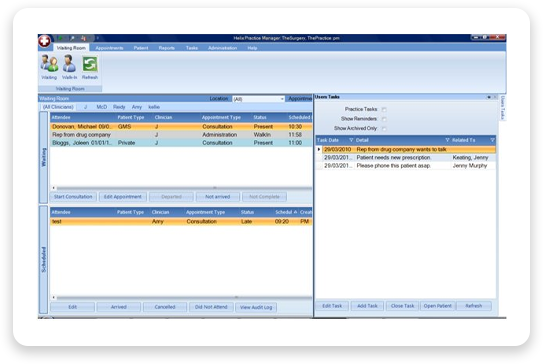Viewport: 543px width, 364px height.
Task: Click the red cross application logo button
Action: pos(44,41)
